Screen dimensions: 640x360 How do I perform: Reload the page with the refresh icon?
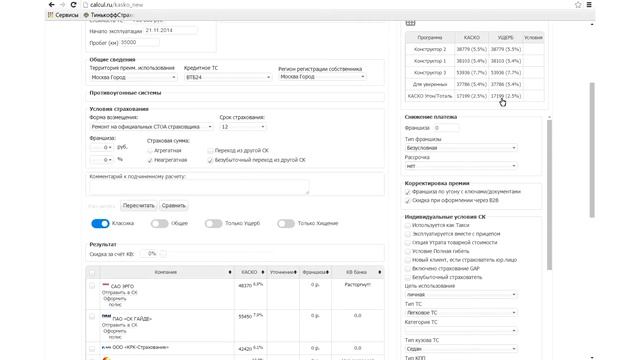[x=73, y=5]
